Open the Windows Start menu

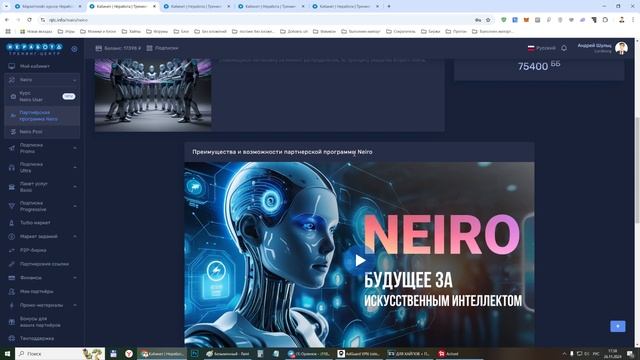click(7, 353)
